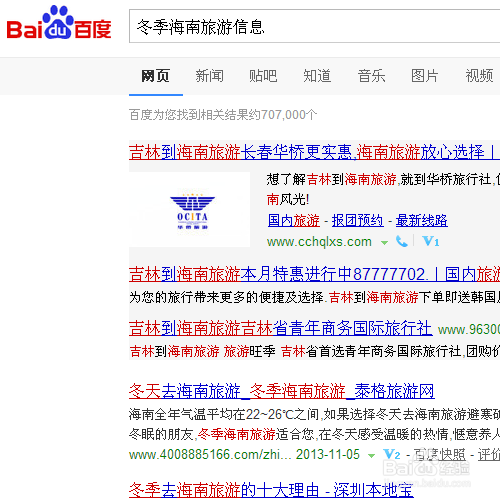Open the 视频 tab
500x501 pixels.
tap(479, 76)
